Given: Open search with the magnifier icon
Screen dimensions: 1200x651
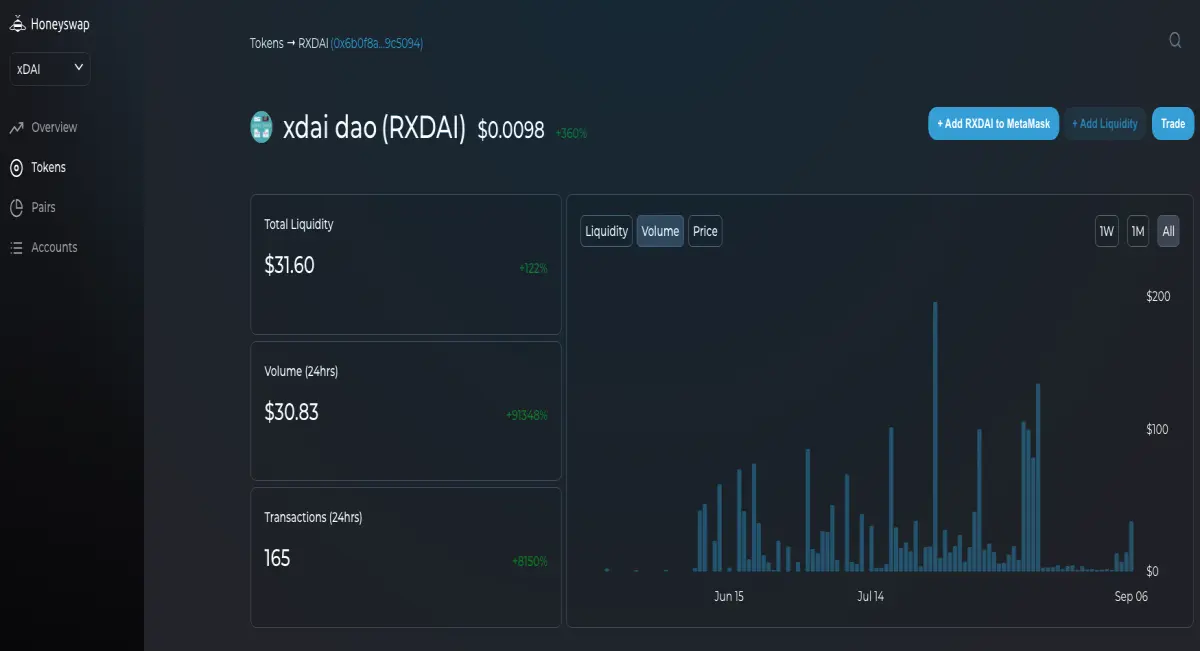Looking at the screenshot, I should tap(1176, 40).
